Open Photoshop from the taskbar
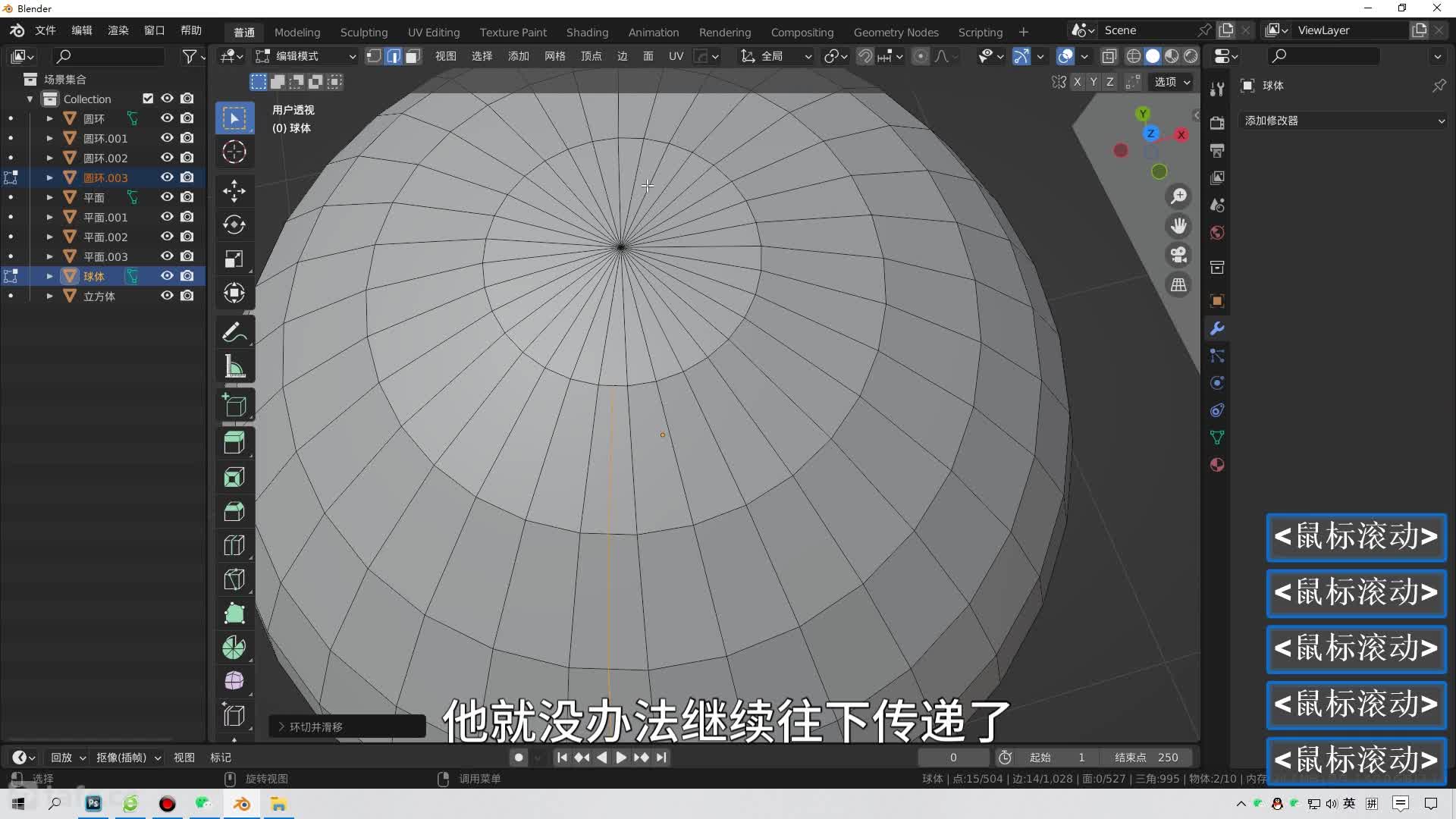The width and height of the screenshot is (1456, 819). click(93, 804)
